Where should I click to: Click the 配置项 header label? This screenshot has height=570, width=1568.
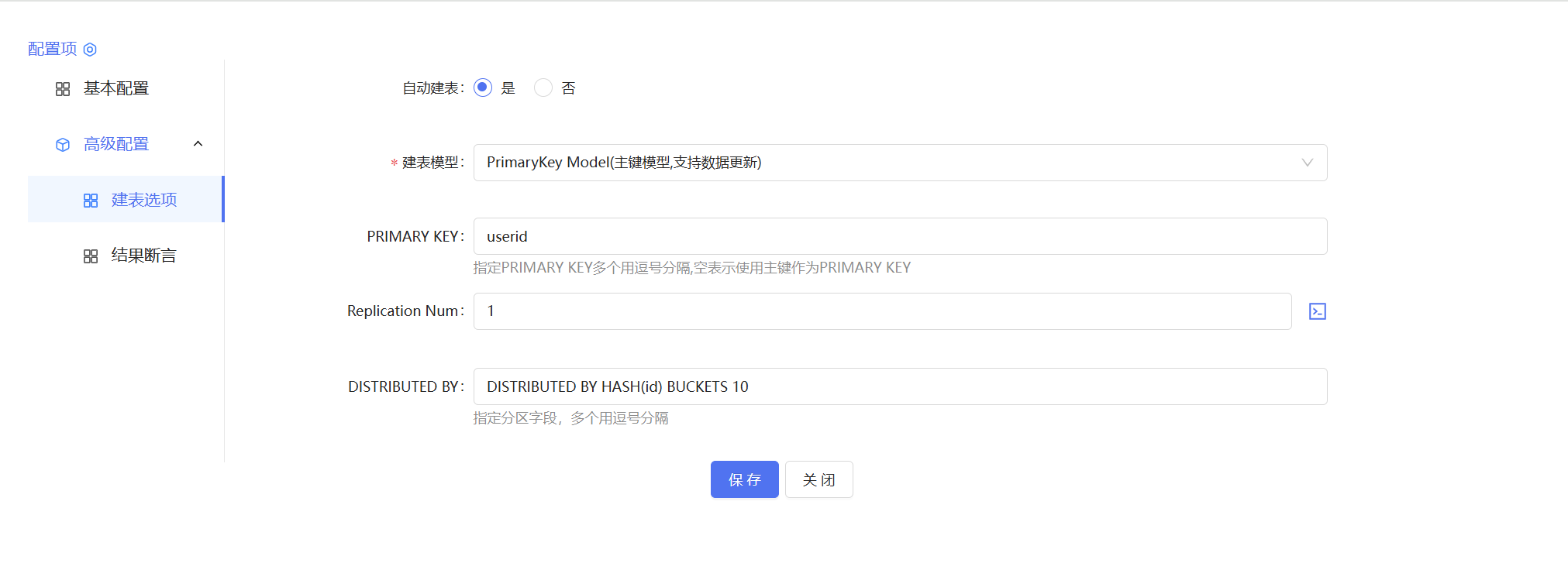coord(53,49)
